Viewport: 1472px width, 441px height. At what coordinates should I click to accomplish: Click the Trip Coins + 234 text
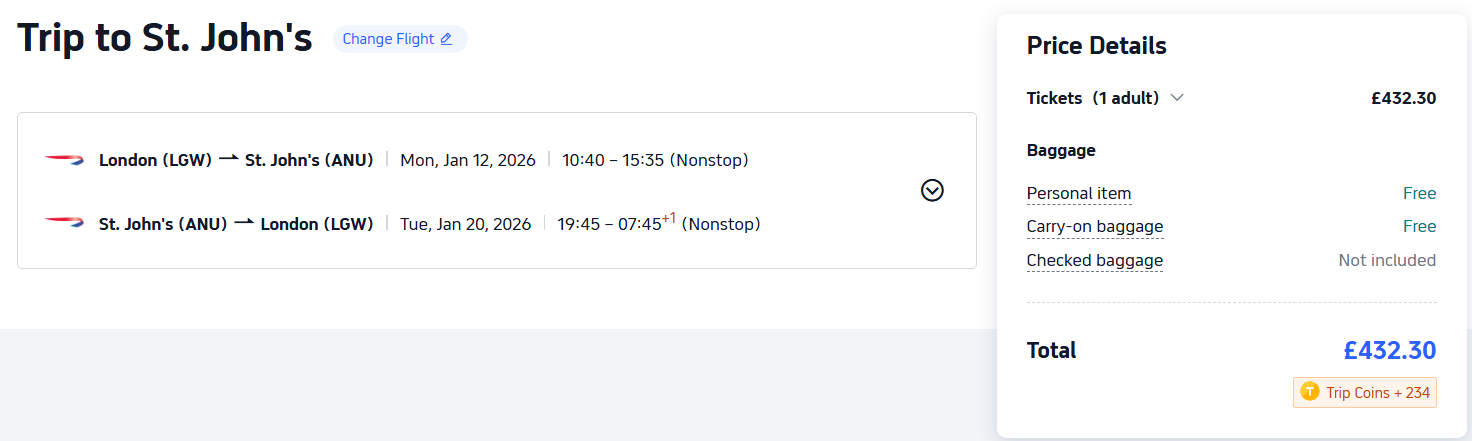tap(1378, 393)
